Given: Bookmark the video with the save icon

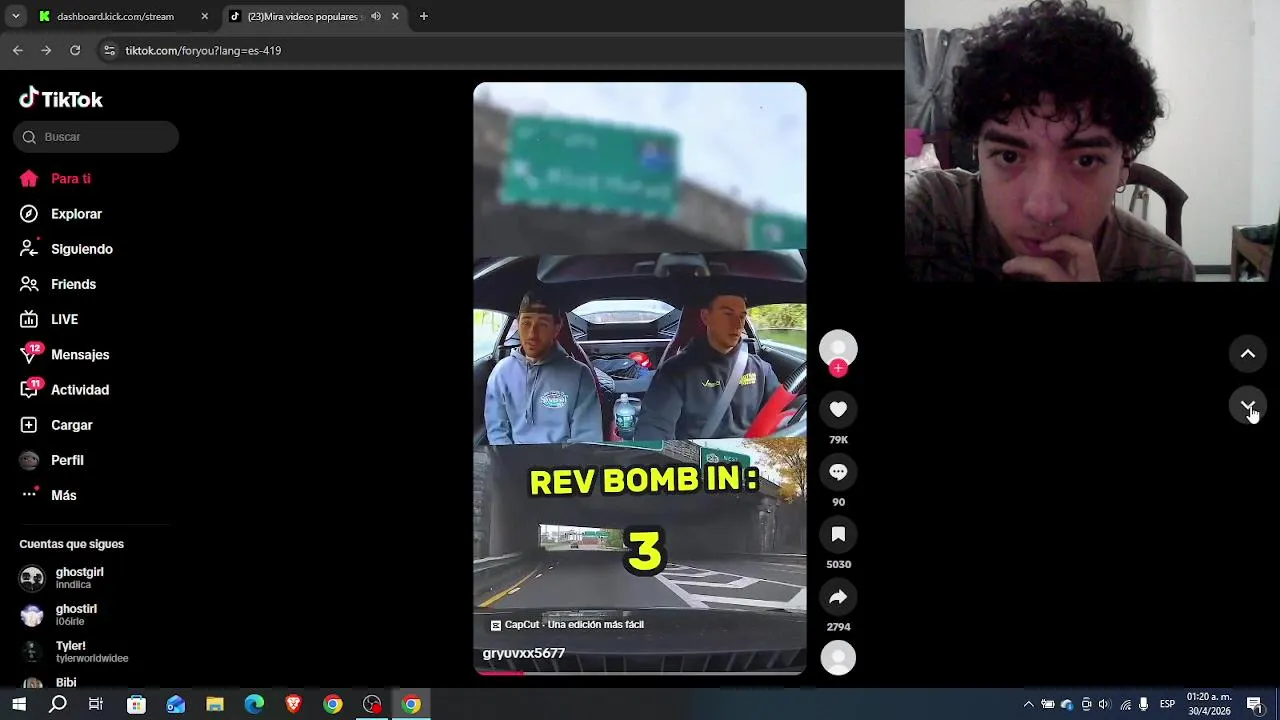Looking at the screenshot, I should coord(838,534).
